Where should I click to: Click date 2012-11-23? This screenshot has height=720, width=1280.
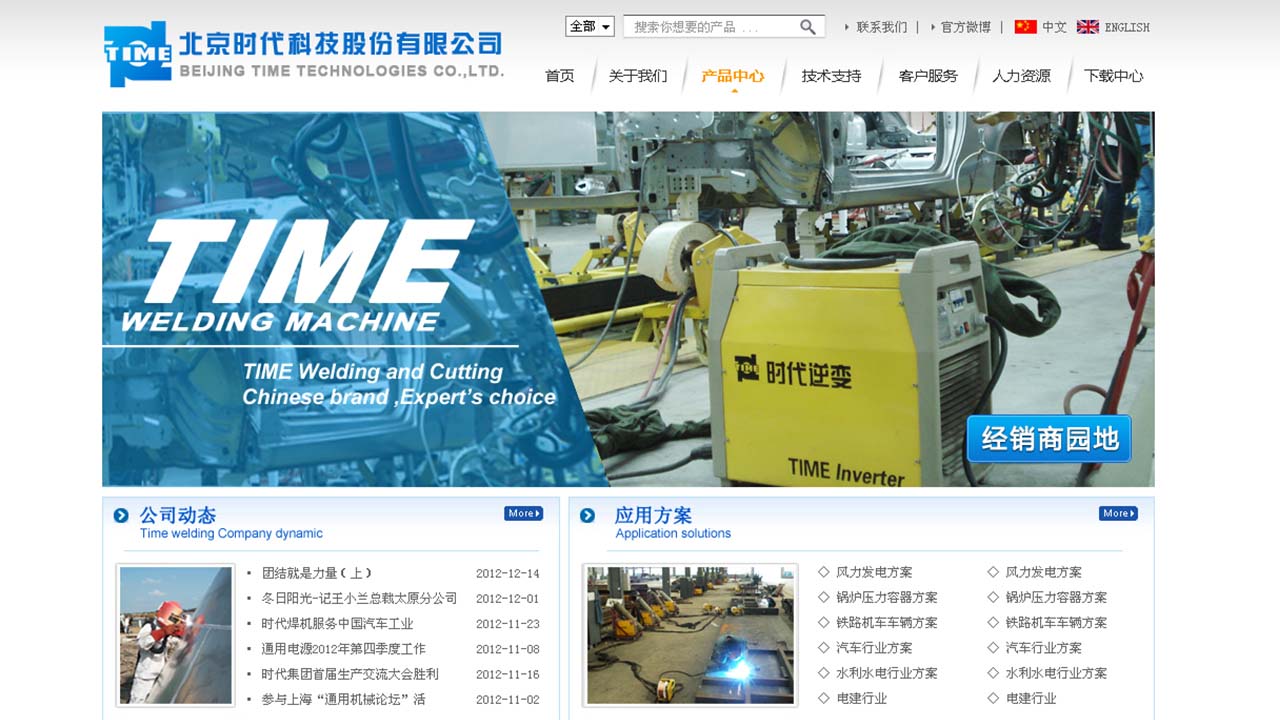tap(507, 624)
